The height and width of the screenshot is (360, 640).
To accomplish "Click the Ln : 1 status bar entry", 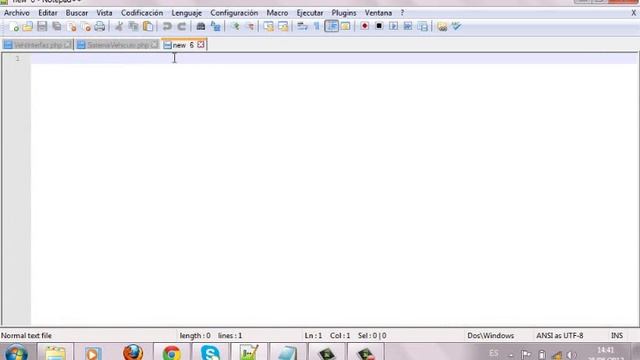I will coord(313,336).
